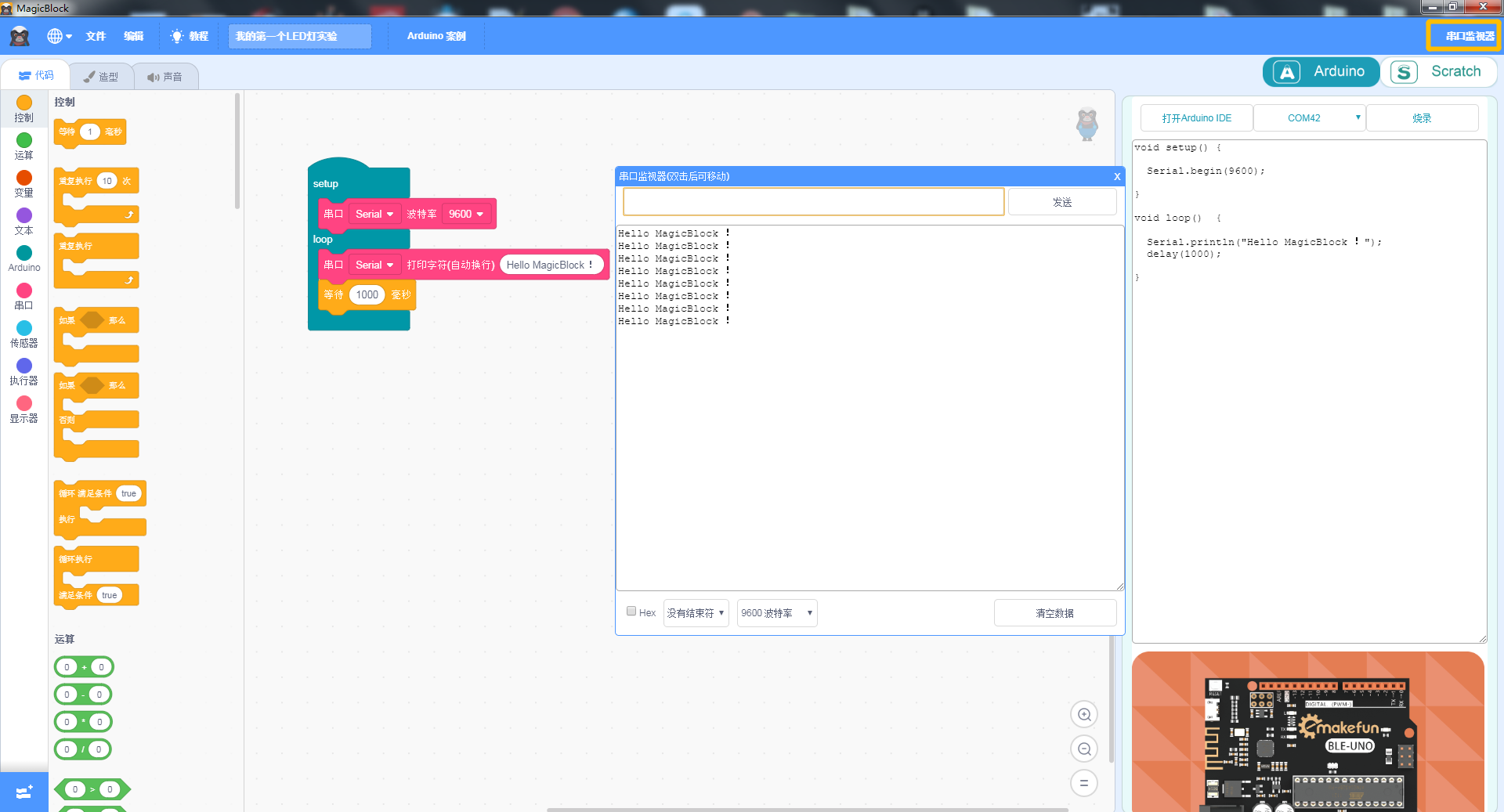1504x812 pixels.
Task: Click the BLE-UNO board thumbnail
Action: [x=1308, y=732]
